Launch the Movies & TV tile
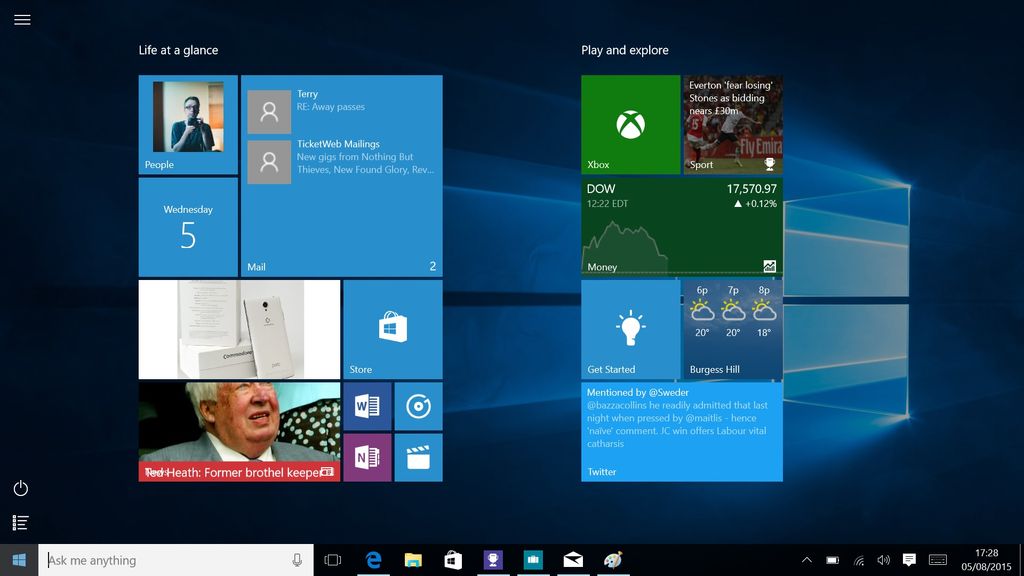Screen dimensions: 1024x576 click(x=418, y=457)
